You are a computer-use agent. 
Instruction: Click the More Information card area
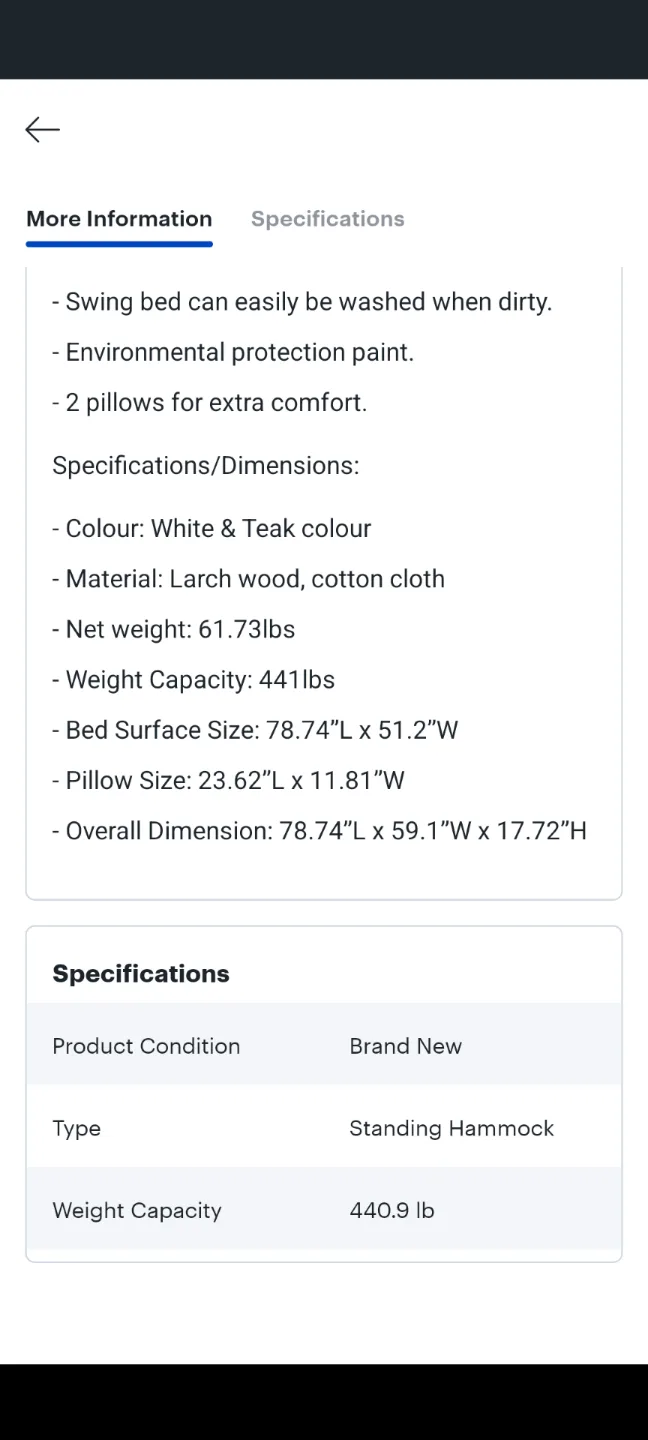pyautogui.click(x=324, y=580)
